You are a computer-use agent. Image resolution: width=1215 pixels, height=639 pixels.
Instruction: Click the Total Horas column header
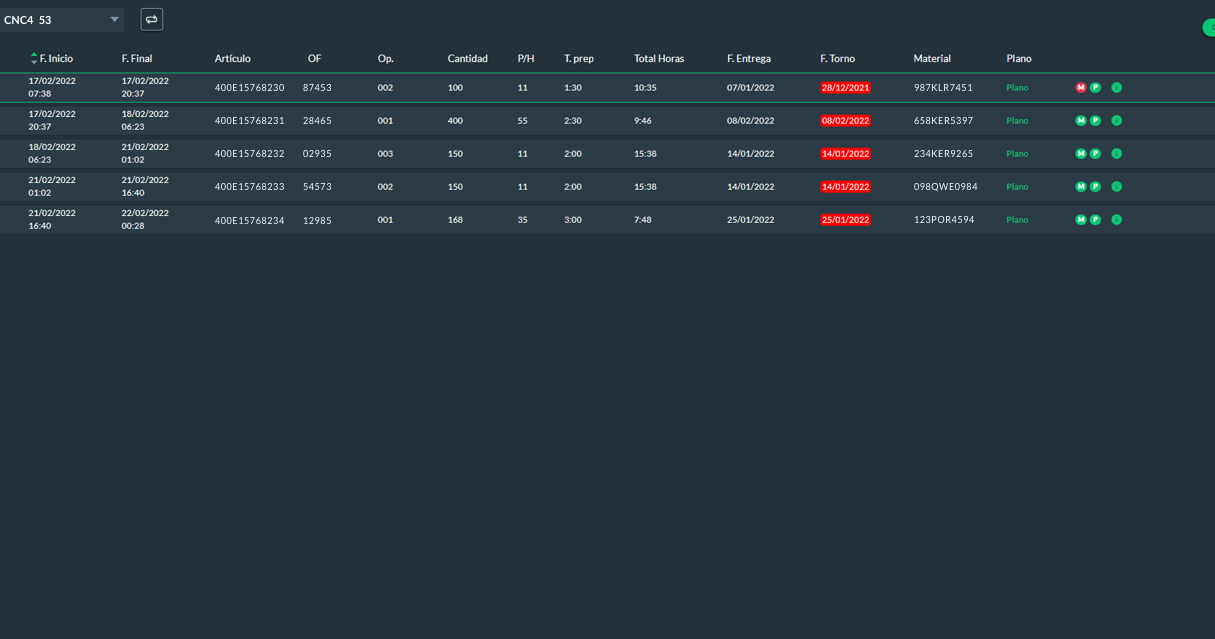pos(659,59)
